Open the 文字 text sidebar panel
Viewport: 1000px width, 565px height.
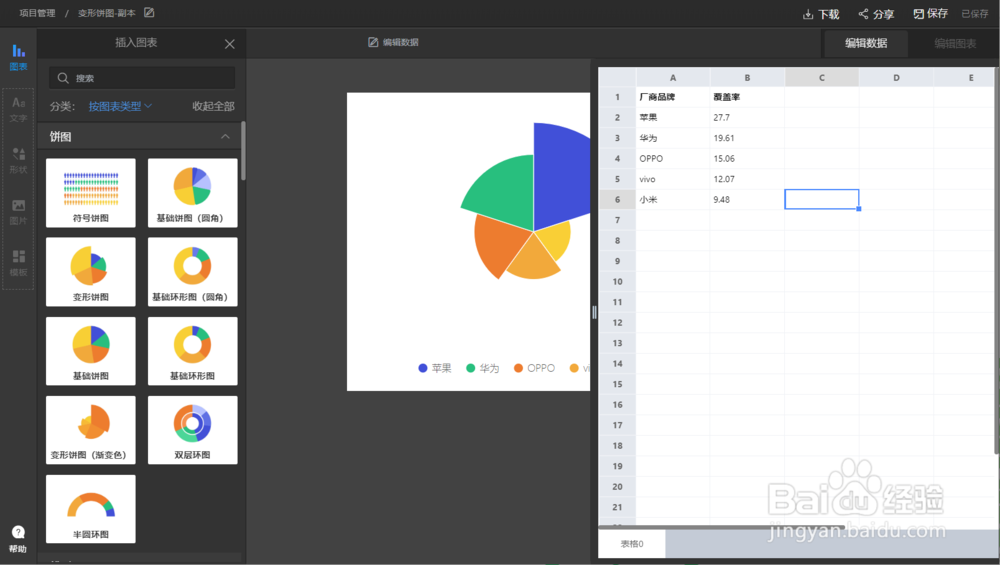pyautogui.click(x=18, y=109)
